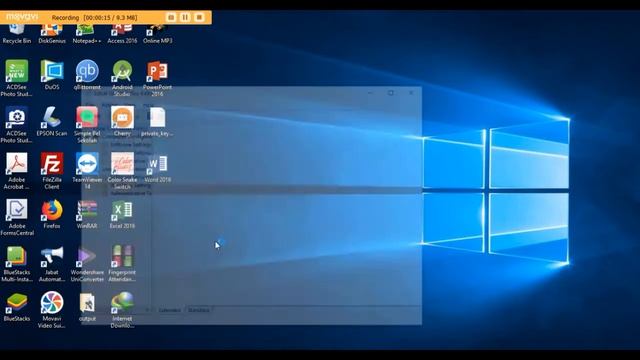
Task: Select the green ACDSee What's New shortcut
Action: [17, 78]
